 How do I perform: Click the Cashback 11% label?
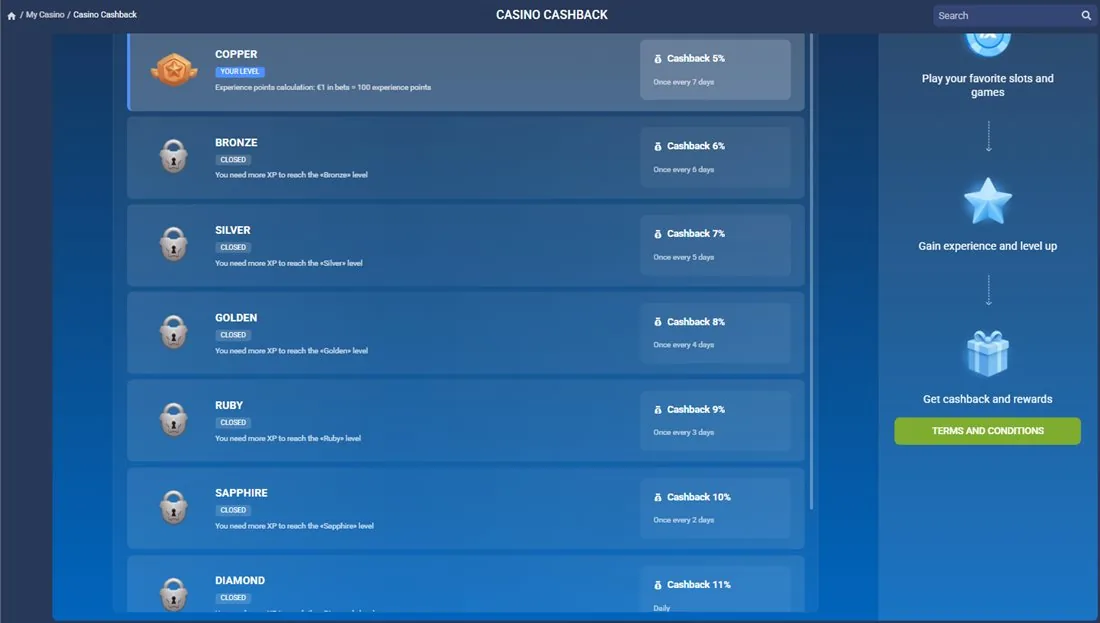[x=699, y=585]
